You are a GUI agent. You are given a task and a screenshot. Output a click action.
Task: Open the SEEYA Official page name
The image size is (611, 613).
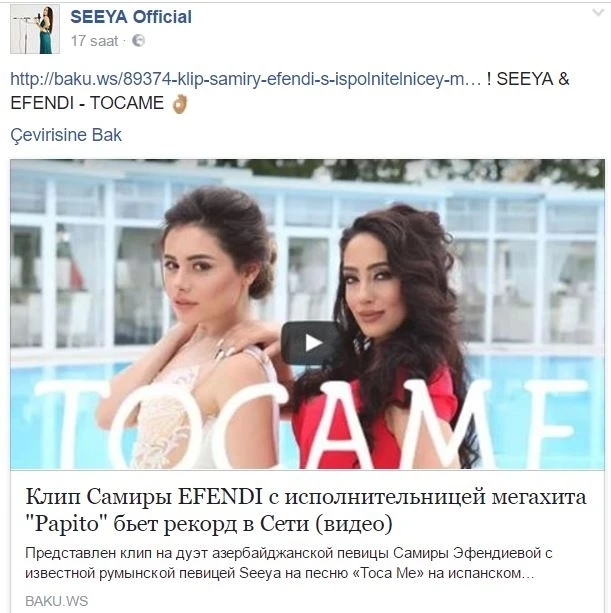[x=131, y=17]
